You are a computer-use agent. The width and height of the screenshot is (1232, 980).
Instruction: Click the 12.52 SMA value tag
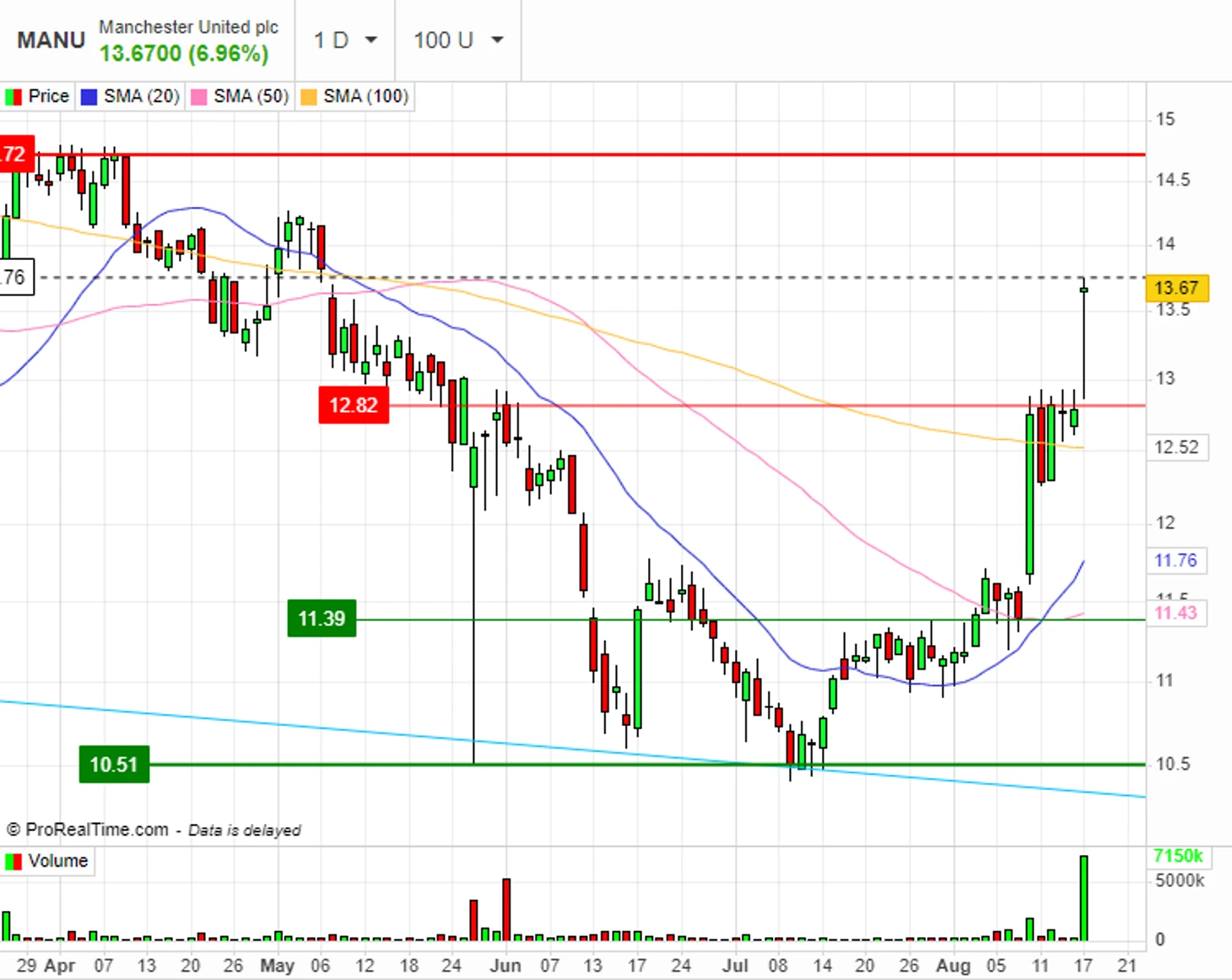click(1176, 447)
